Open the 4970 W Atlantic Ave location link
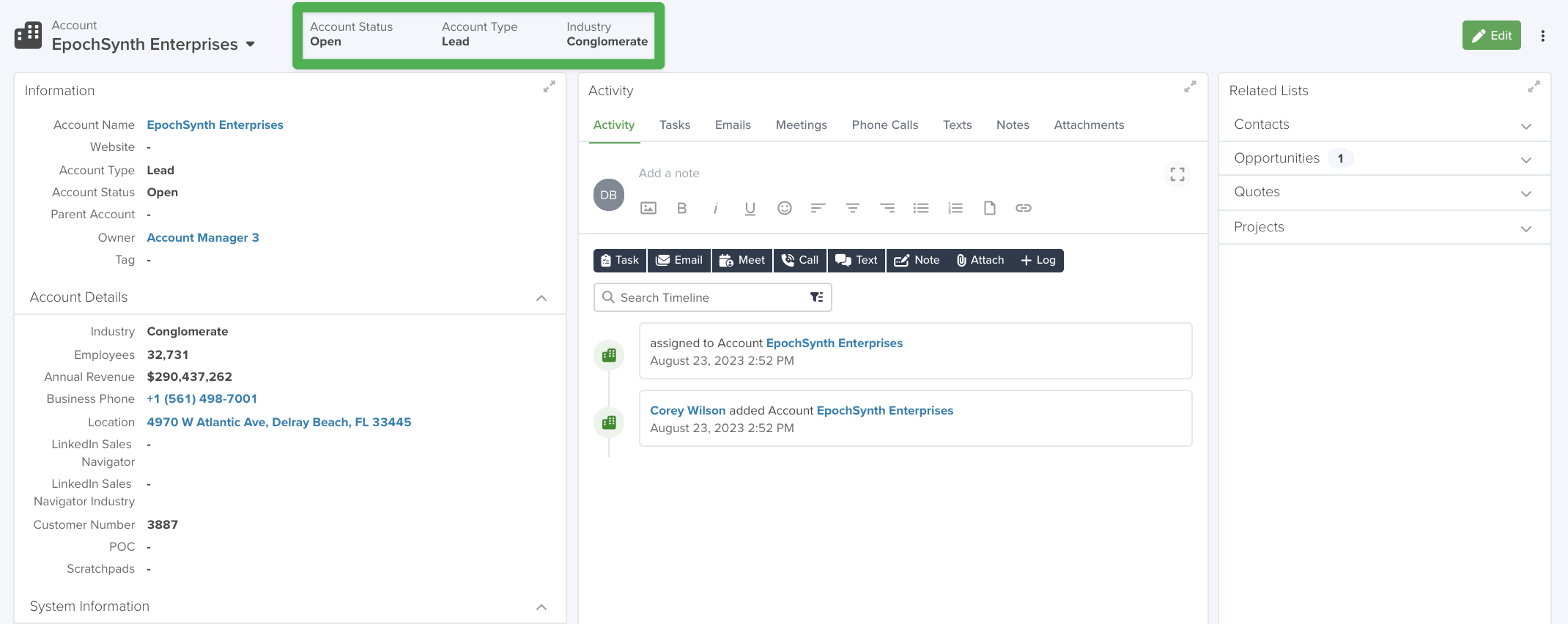 tap(279, 423)
